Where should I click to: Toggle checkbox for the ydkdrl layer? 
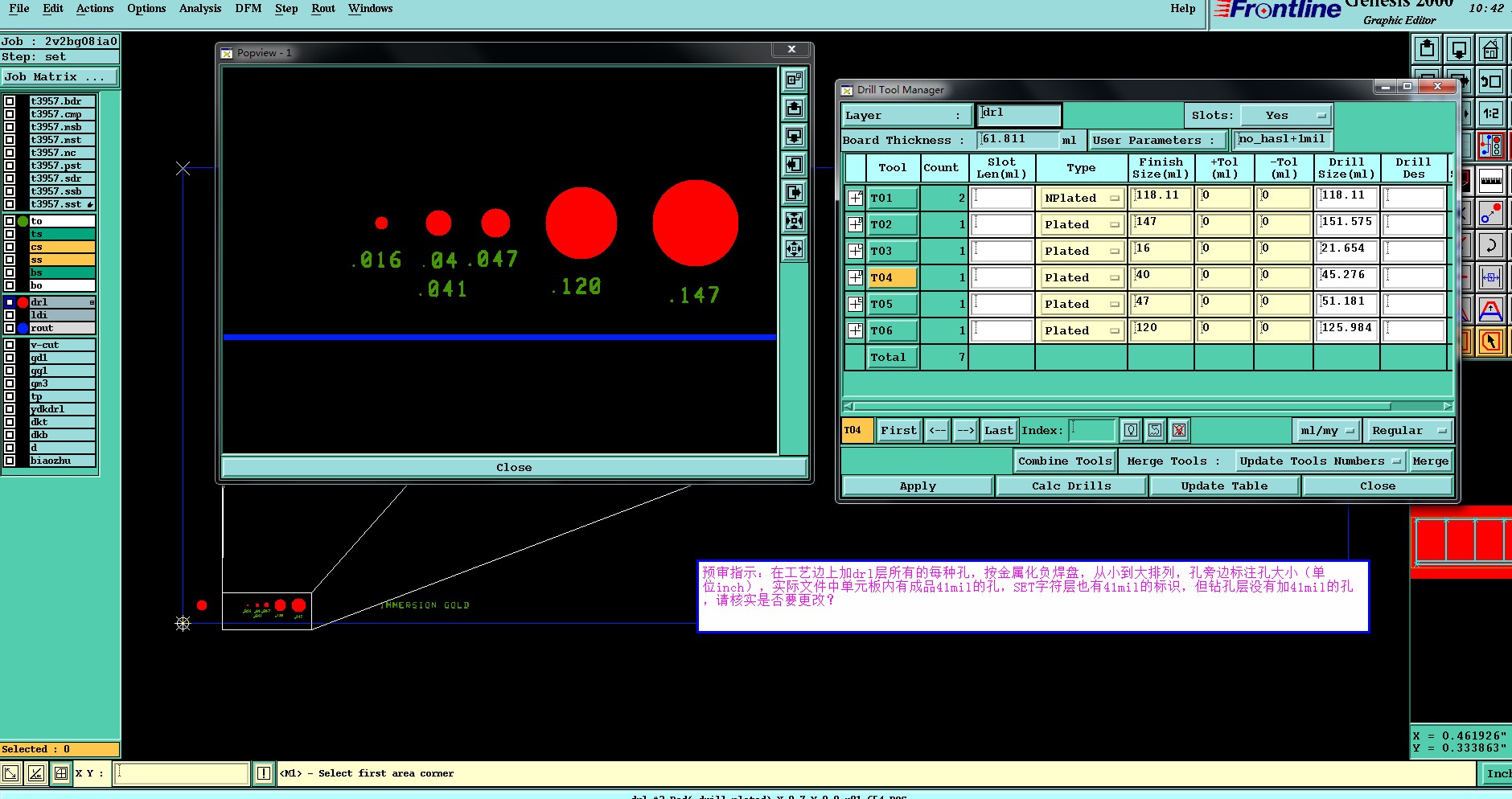pyautogui.click(x=10, y=409)
